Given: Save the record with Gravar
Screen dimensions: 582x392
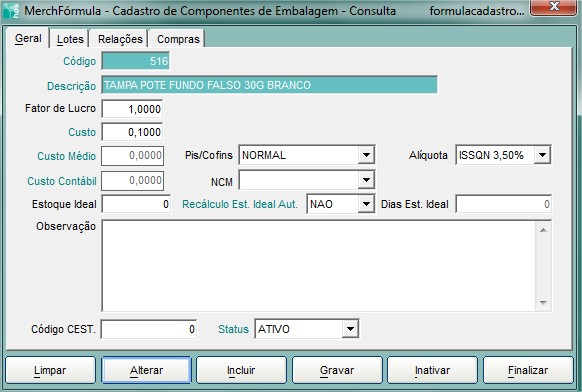Looking at the screenshot, I should pyautogui.click(x=337, y=370).
